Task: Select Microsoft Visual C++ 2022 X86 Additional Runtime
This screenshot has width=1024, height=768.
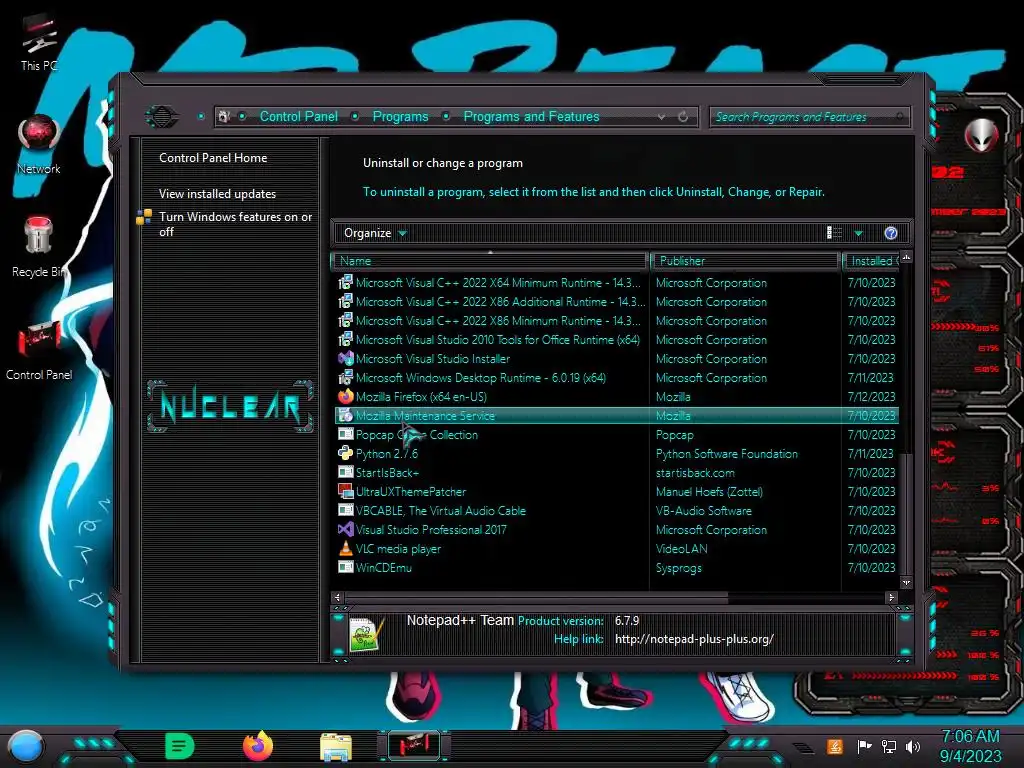Action: [x=616, y=302]
